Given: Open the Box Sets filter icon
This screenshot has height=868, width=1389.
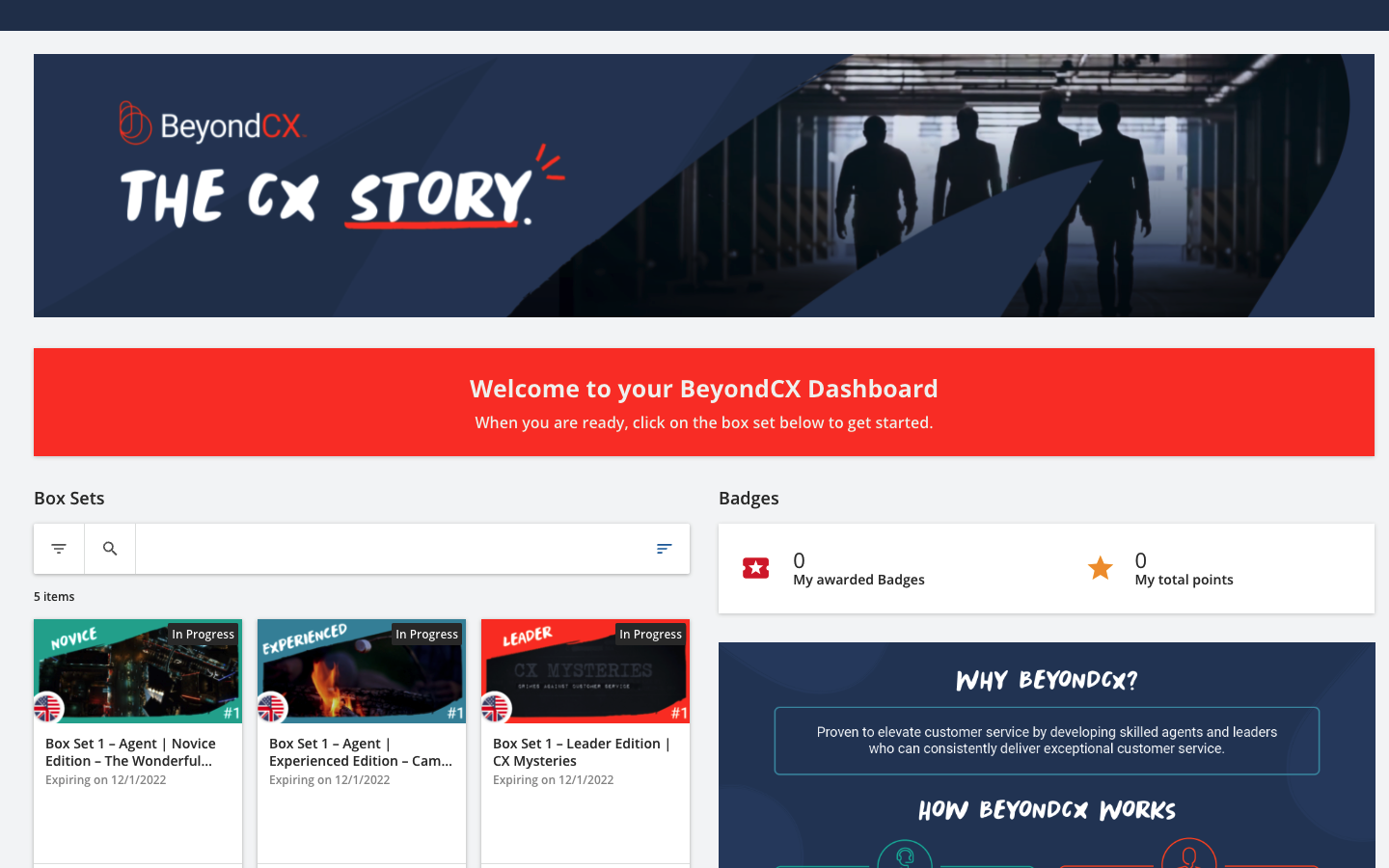Looking at the screenshot, I should tap(59, 549).
